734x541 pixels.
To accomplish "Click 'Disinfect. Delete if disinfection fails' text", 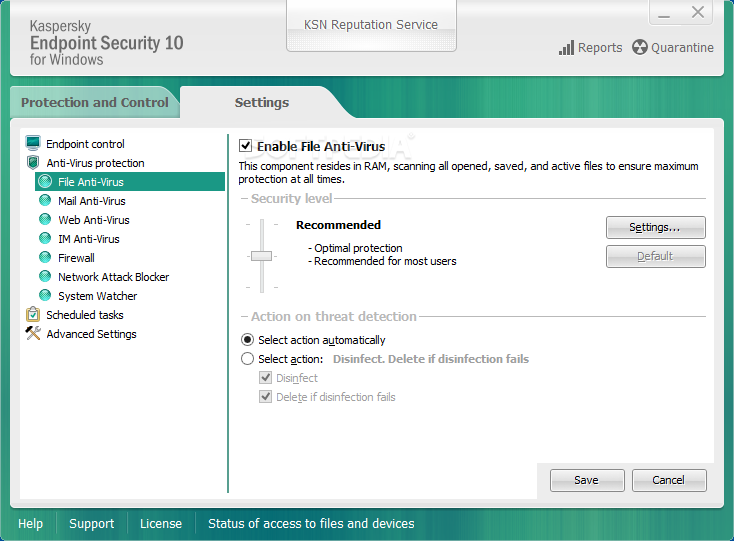I will (431, 359).
